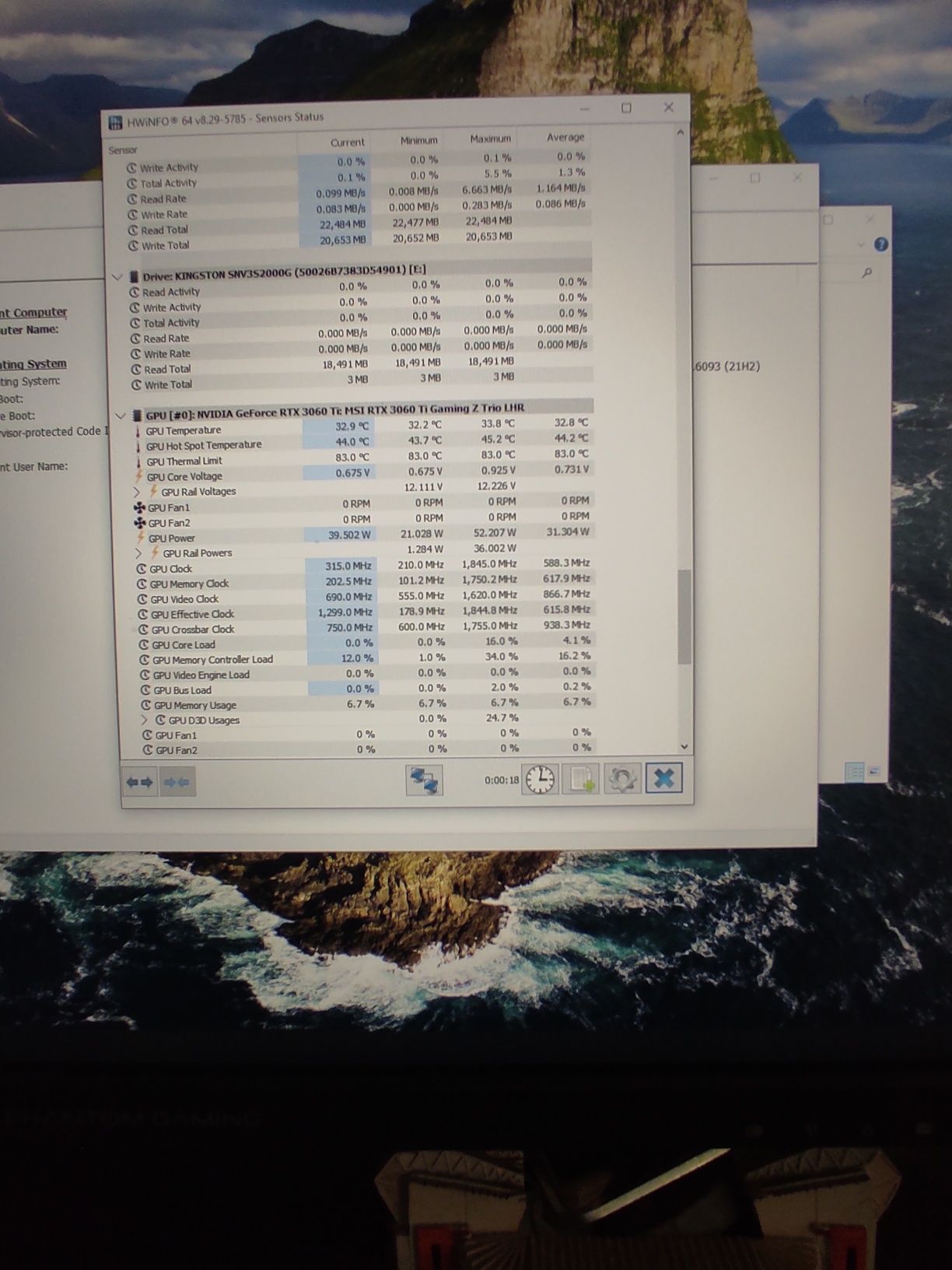Click the ribbon chevron in the background window
952x1270 pixels.
coord(860,244)
